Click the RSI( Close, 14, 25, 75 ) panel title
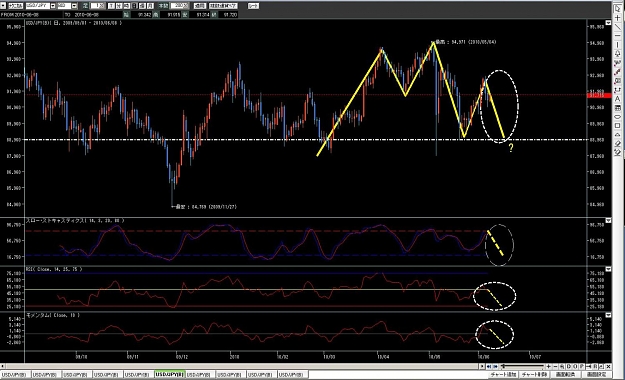The height and width of the screenshot is (380, 625). [54, 269]
